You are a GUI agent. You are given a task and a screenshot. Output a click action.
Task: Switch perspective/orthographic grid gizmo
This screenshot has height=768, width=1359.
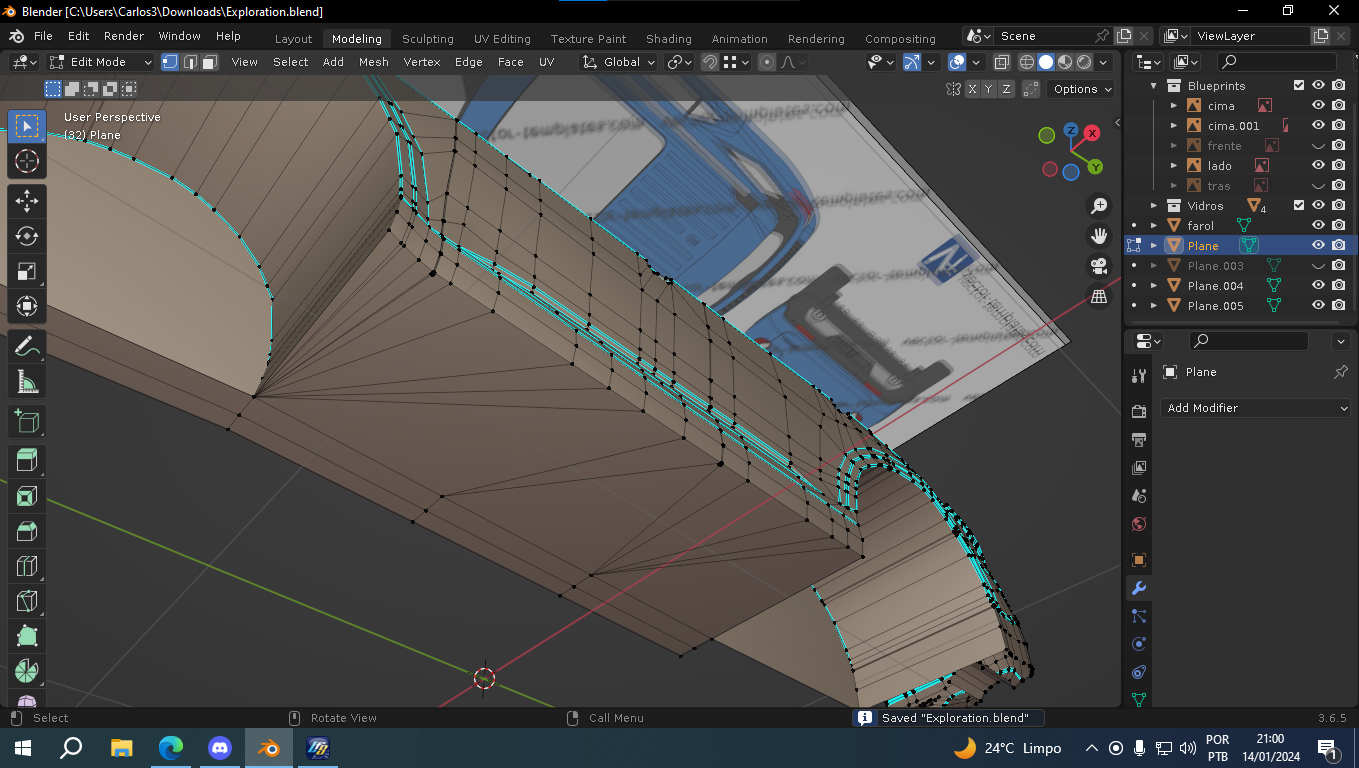[1099, 296]
